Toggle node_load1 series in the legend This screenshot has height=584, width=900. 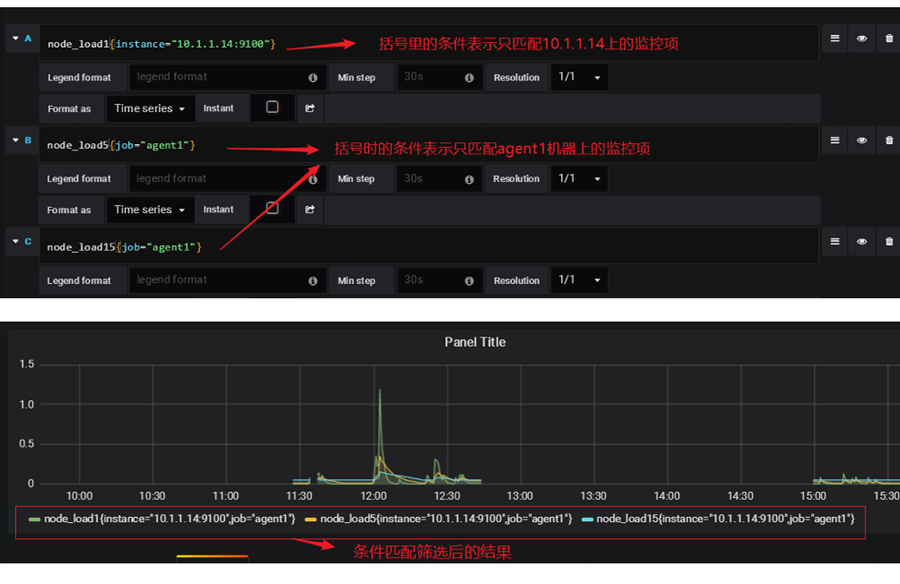click(170, 519)
